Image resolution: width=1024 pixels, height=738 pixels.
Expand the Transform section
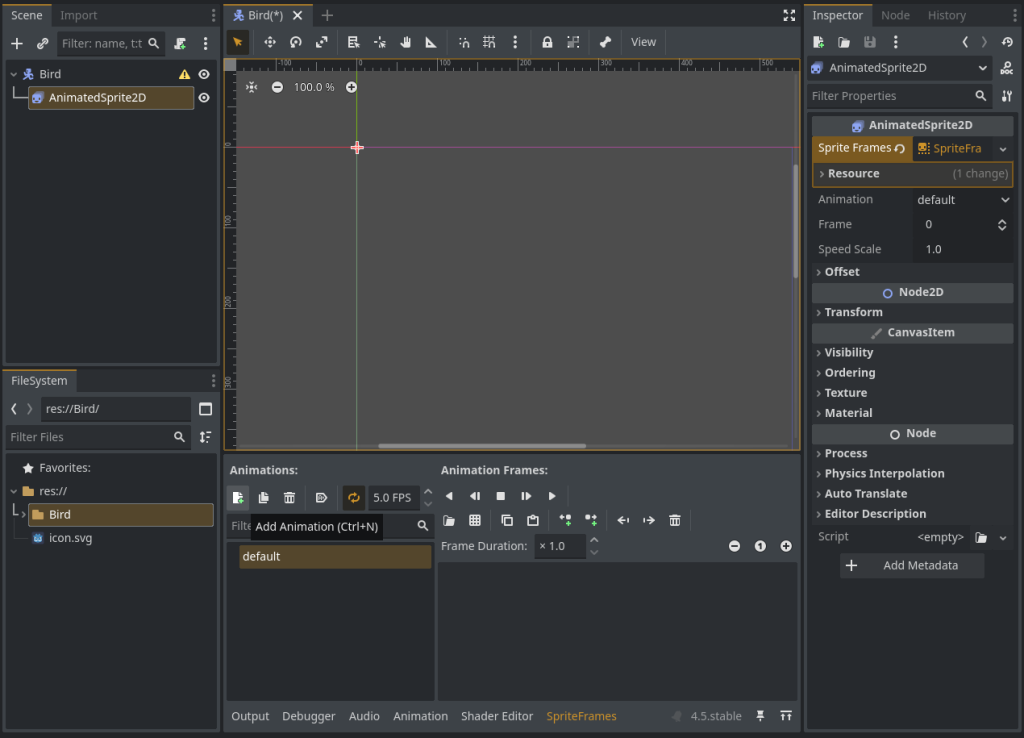(x=853, y=312)
